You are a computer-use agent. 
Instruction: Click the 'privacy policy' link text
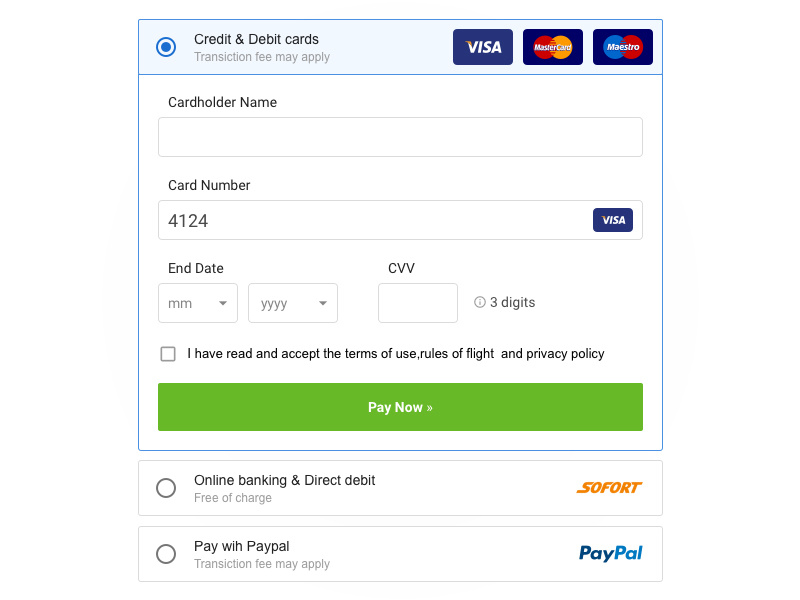click(565, 354)
